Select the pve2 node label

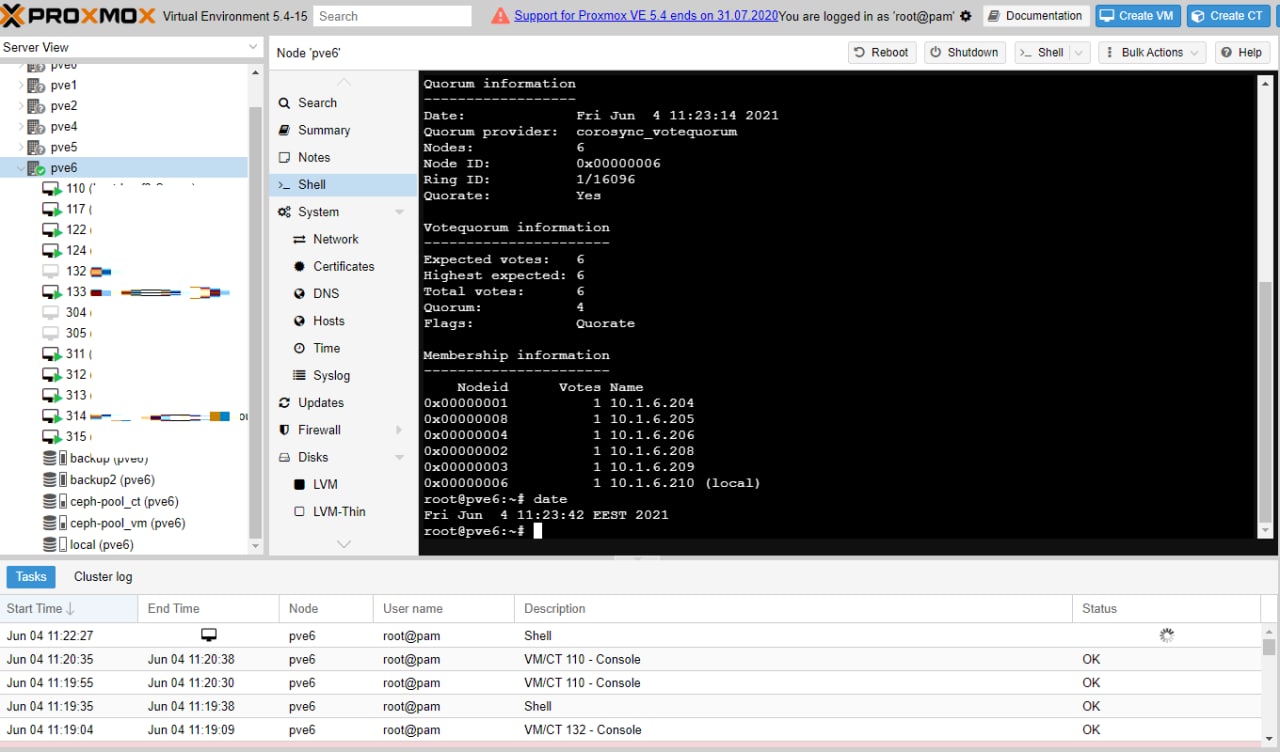click(64, 106)
